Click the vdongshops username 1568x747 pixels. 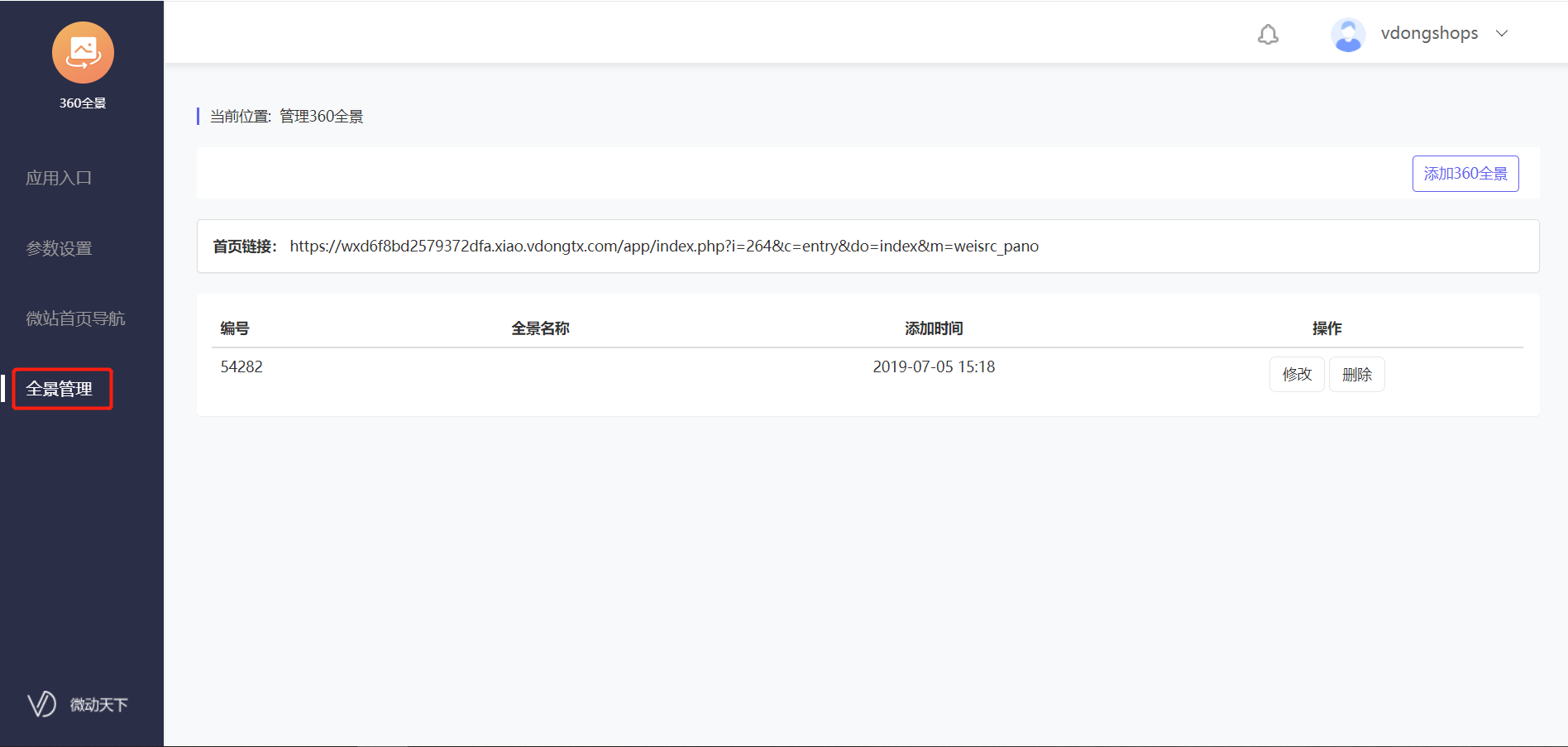point(1428,34)
